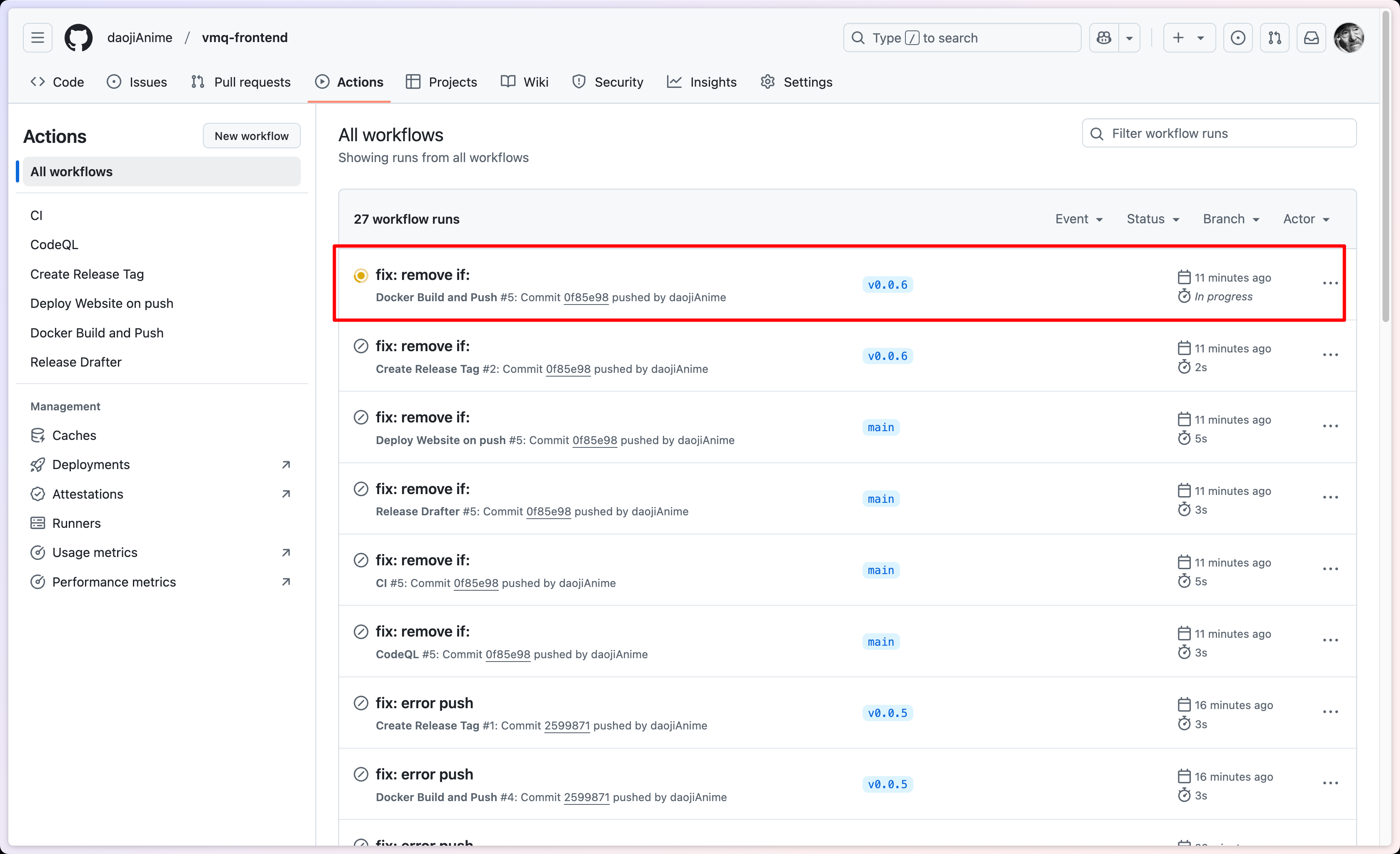Open the Security tab
Image resolution: width=1400 pixels, height=854 pixels.
pos(607,82)
